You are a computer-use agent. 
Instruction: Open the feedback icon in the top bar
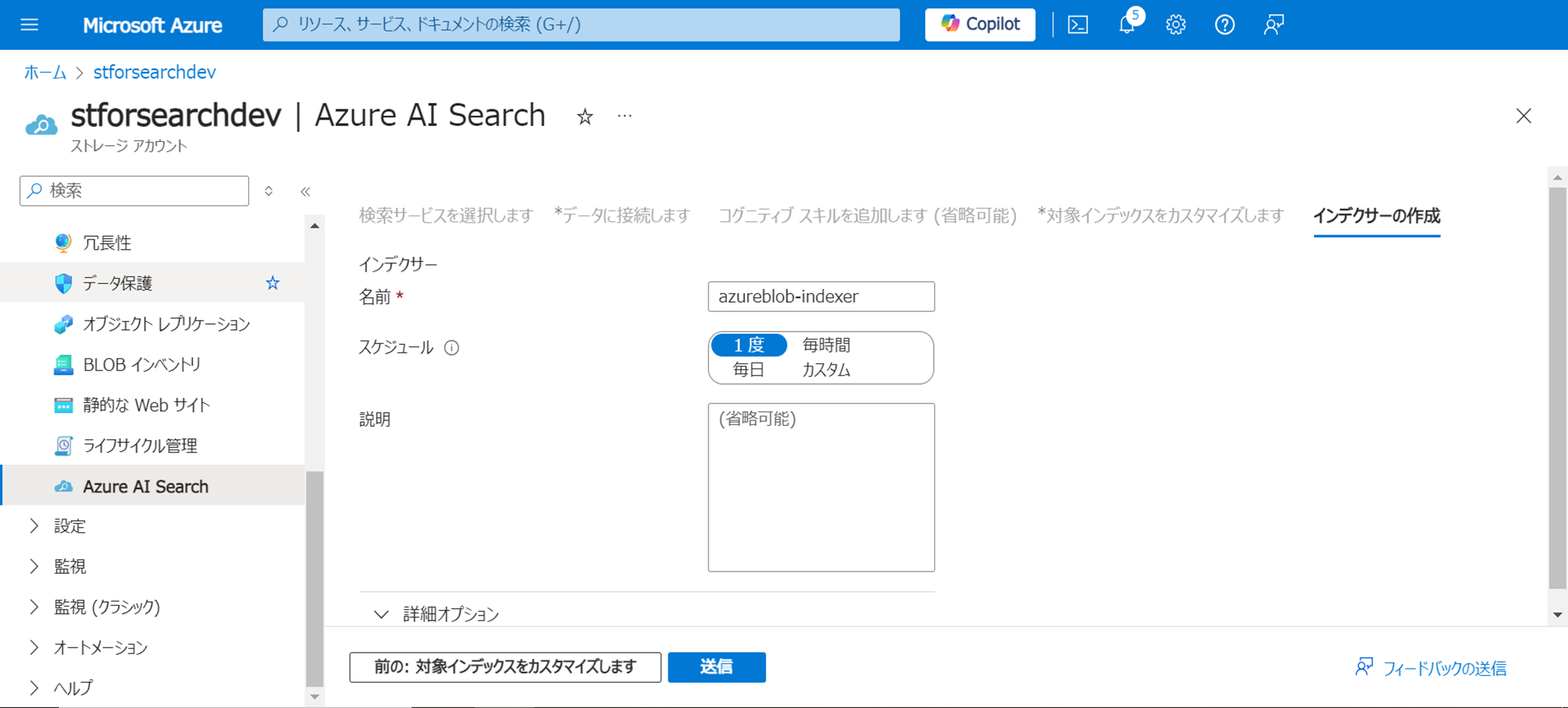point(1273,24)
